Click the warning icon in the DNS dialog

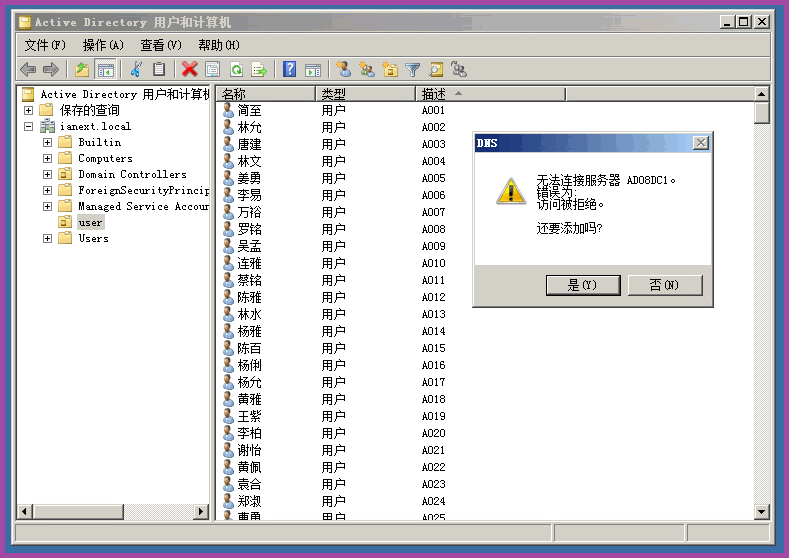tap(511, 191)
